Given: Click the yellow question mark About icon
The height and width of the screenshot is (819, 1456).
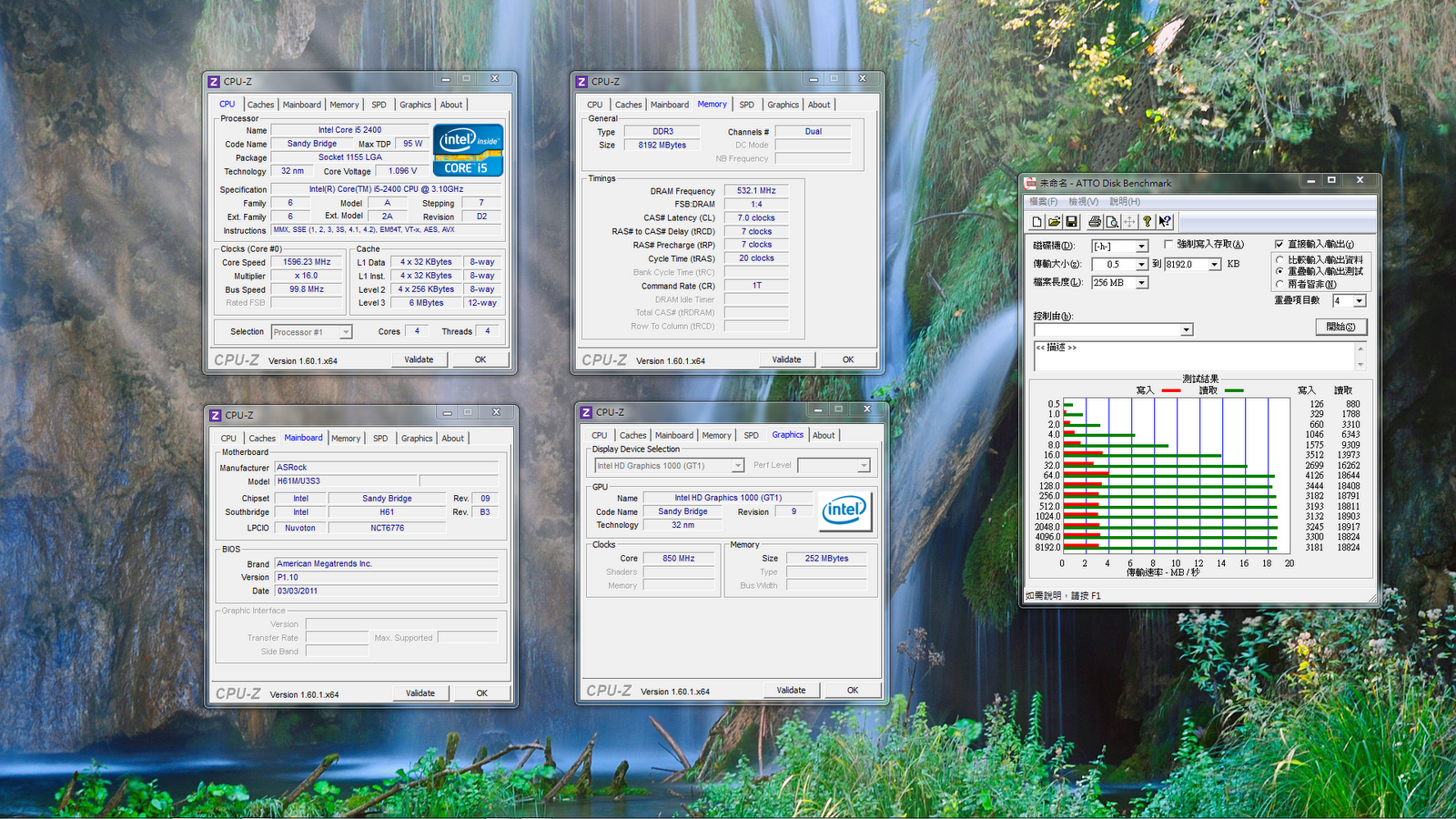Looking at the screenshot, I should tap(1148, 221).
